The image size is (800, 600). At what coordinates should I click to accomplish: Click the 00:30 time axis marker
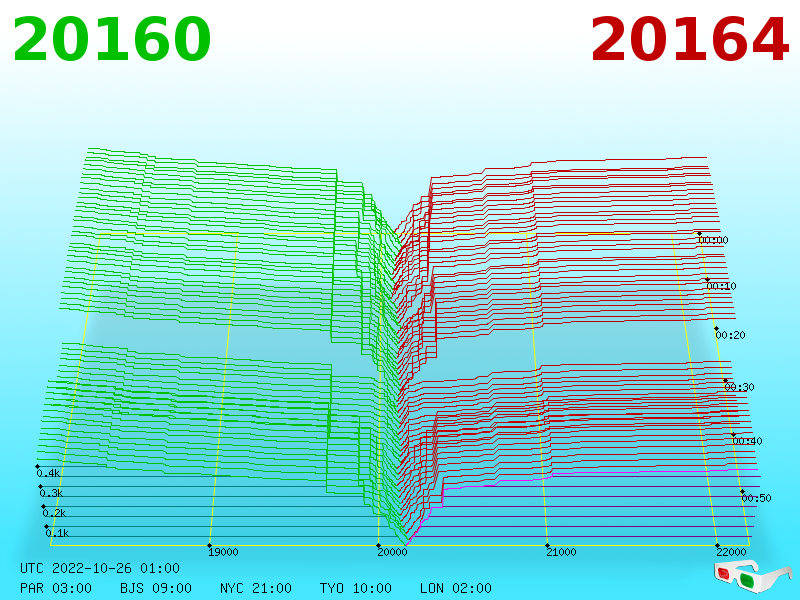(x=739, y=387)
